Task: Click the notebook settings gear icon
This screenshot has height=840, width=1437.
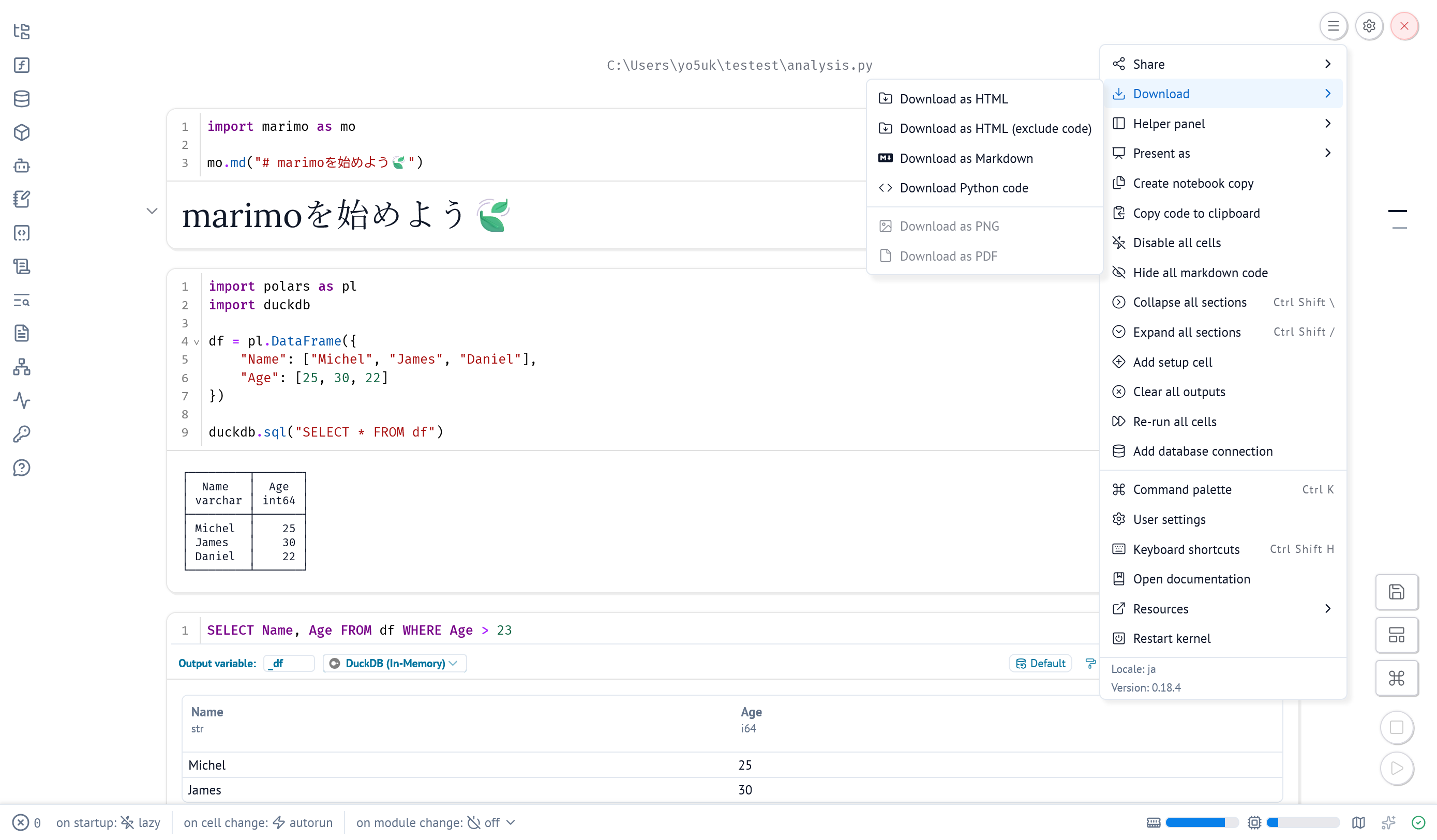Action: click(1369, 26)
